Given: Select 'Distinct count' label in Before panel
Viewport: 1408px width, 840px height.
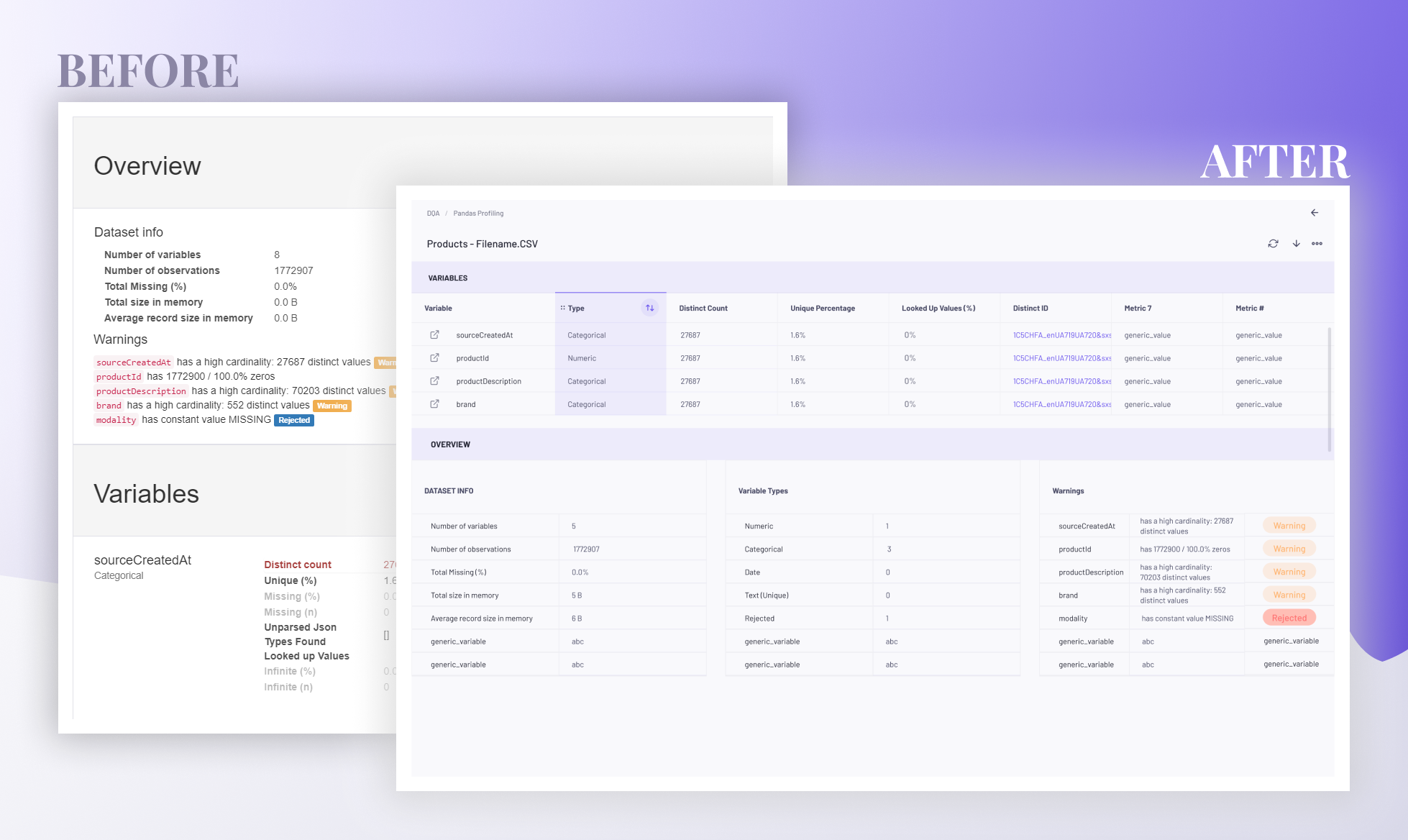Looking at the screenshot, I should tap(298, 565).
